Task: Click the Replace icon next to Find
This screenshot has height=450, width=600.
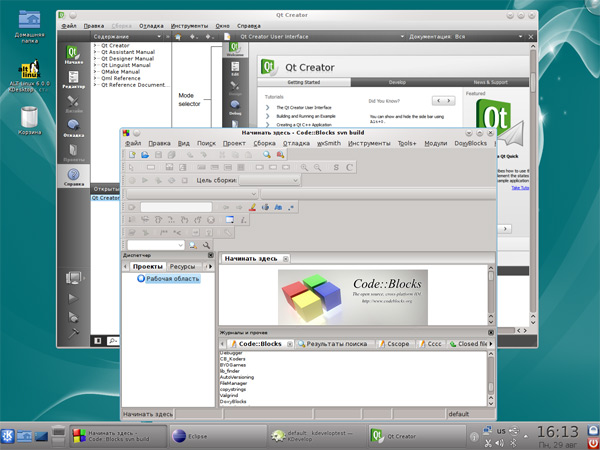Action: pos(280,155)
